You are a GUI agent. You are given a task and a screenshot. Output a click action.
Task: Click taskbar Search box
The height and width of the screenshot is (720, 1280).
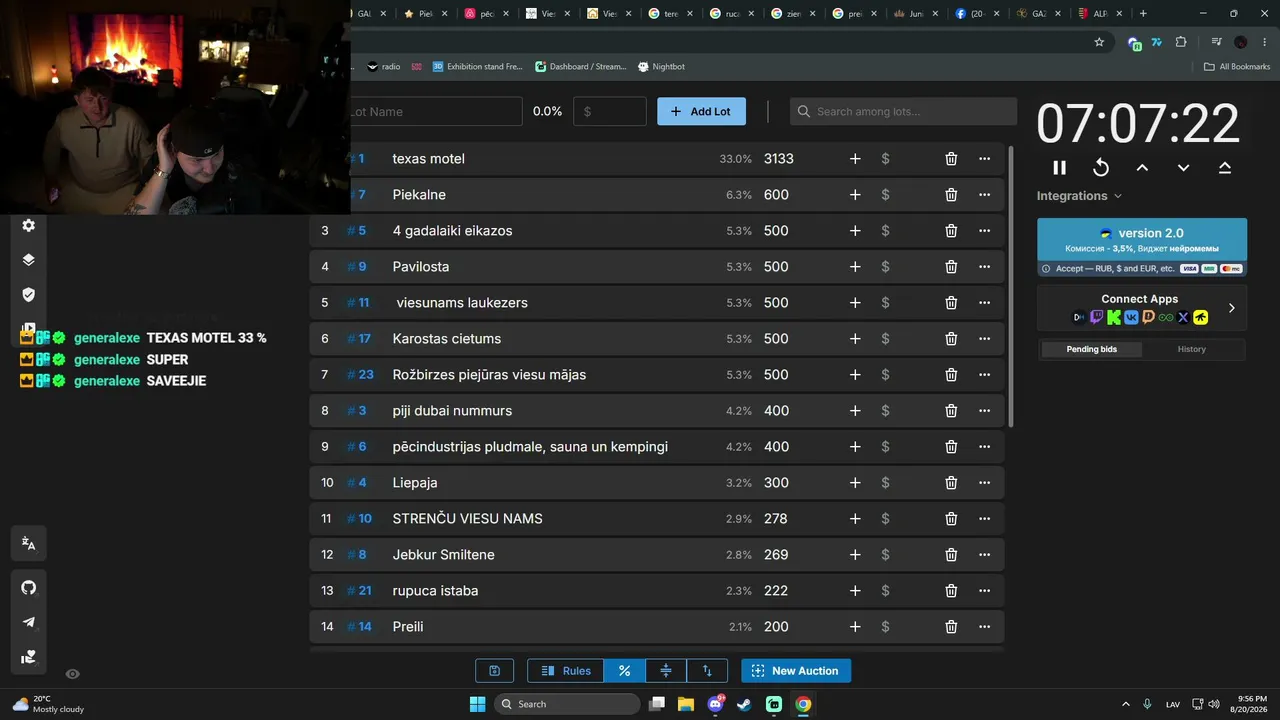(x=567, y=704)
